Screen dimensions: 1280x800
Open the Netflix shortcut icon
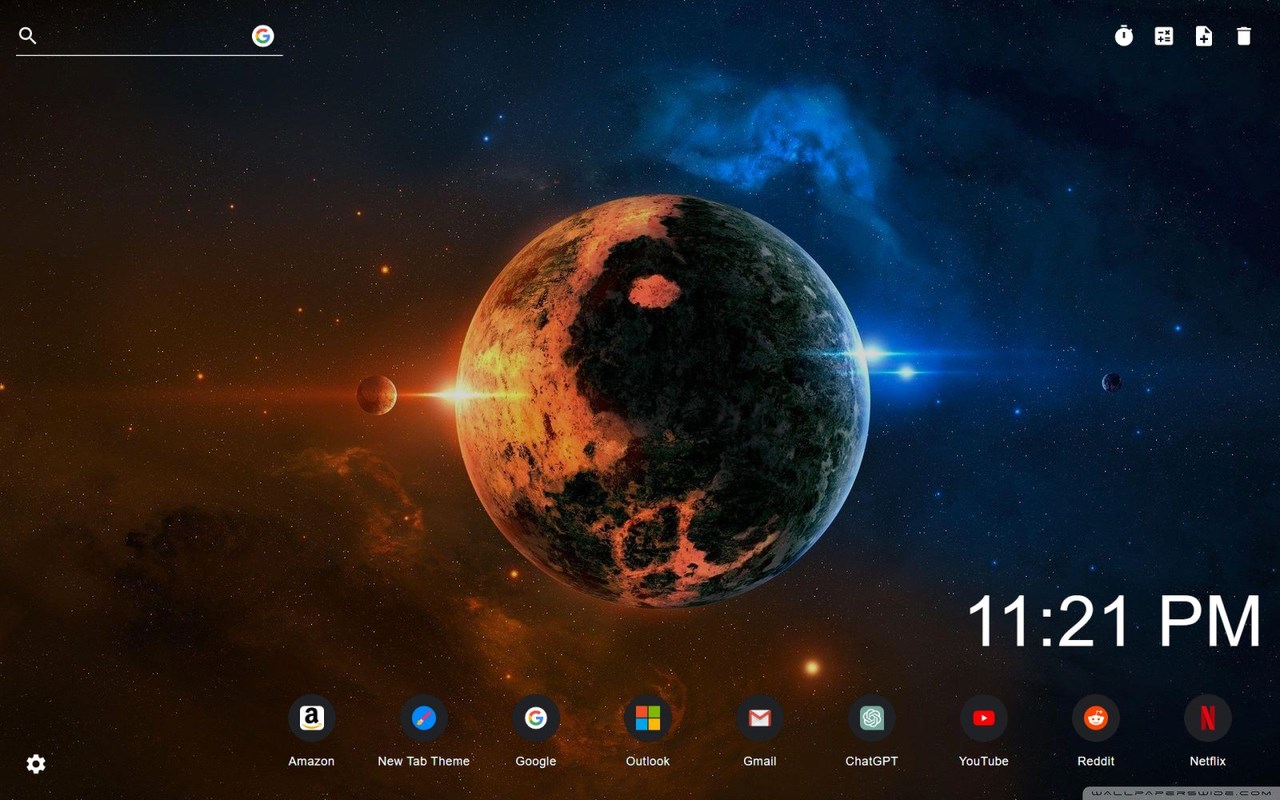1208,718
